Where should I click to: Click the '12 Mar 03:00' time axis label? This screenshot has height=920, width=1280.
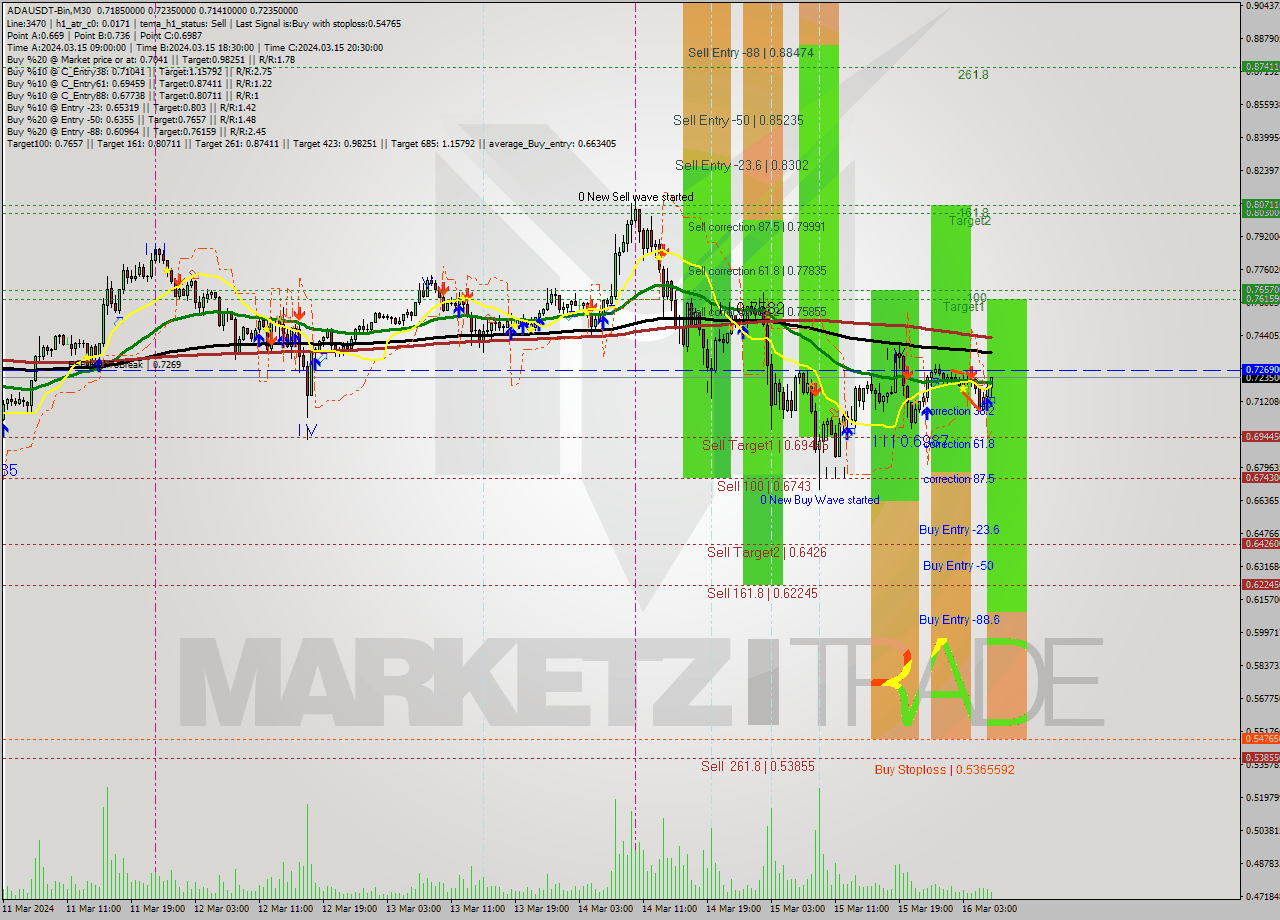[221, 909]
